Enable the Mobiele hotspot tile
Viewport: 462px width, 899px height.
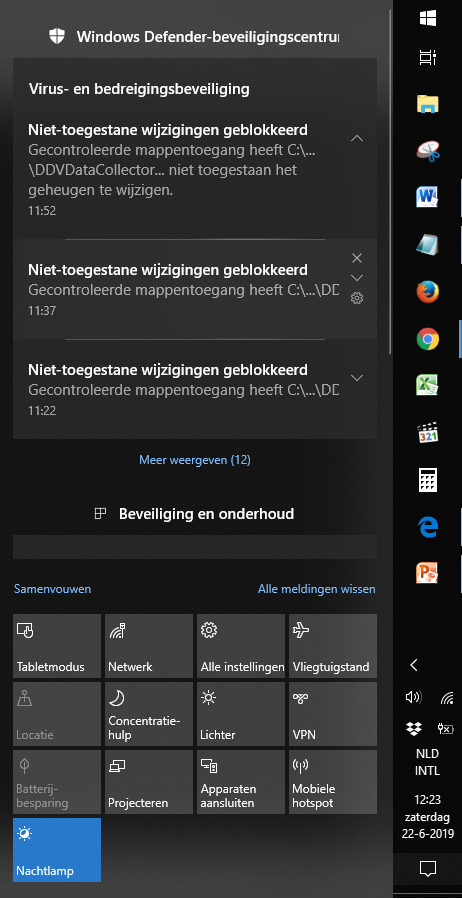pos(333,782)
